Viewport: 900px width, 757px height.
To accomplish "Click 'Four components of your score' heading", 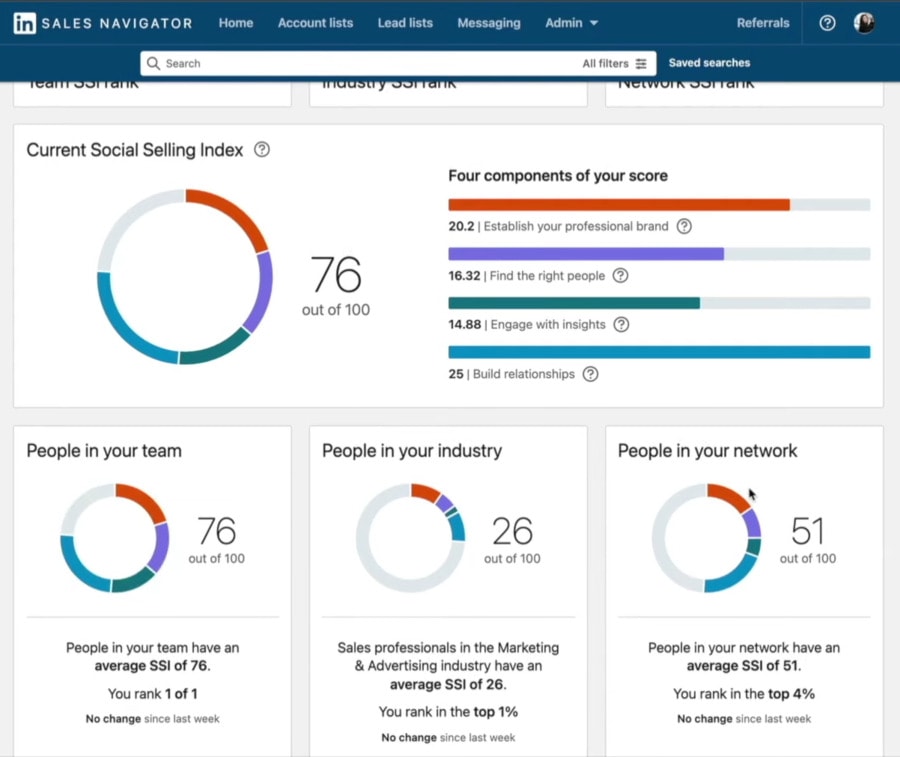I will [x=558, y=176].
